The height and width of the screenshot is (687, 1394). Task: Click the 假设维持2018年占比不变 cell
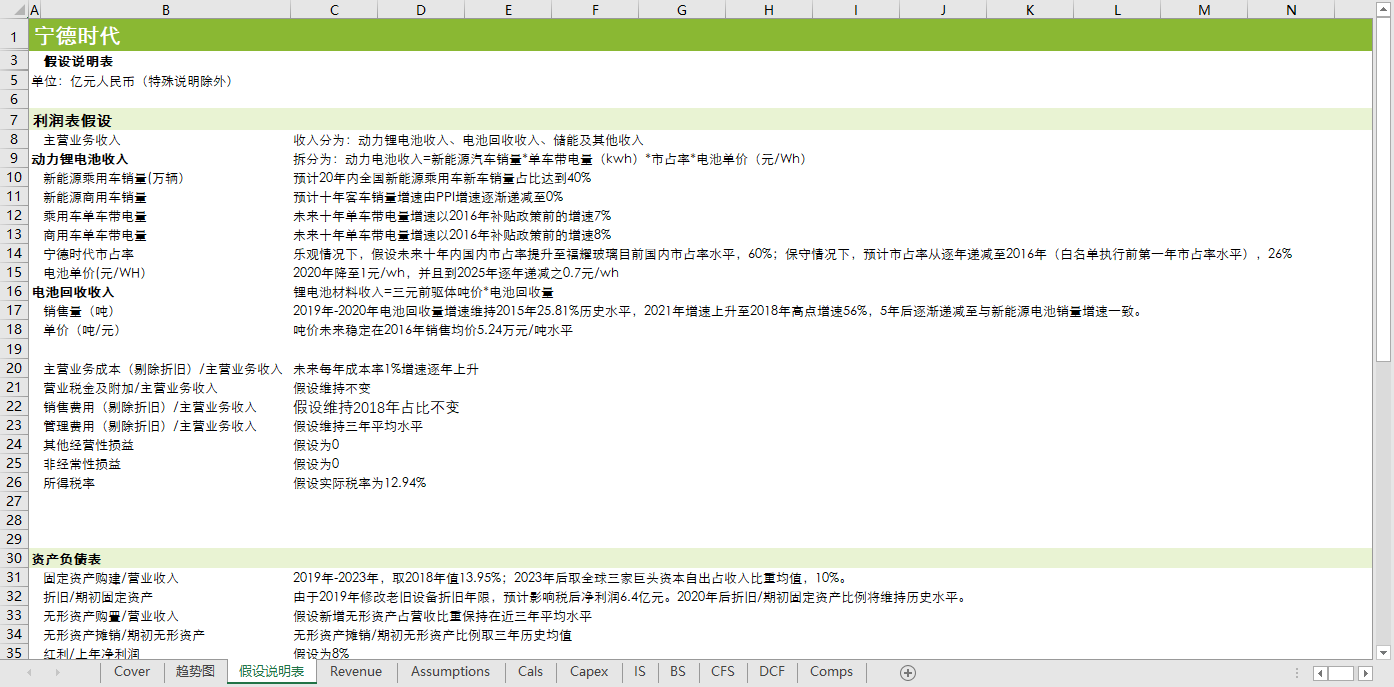point(376,407)
